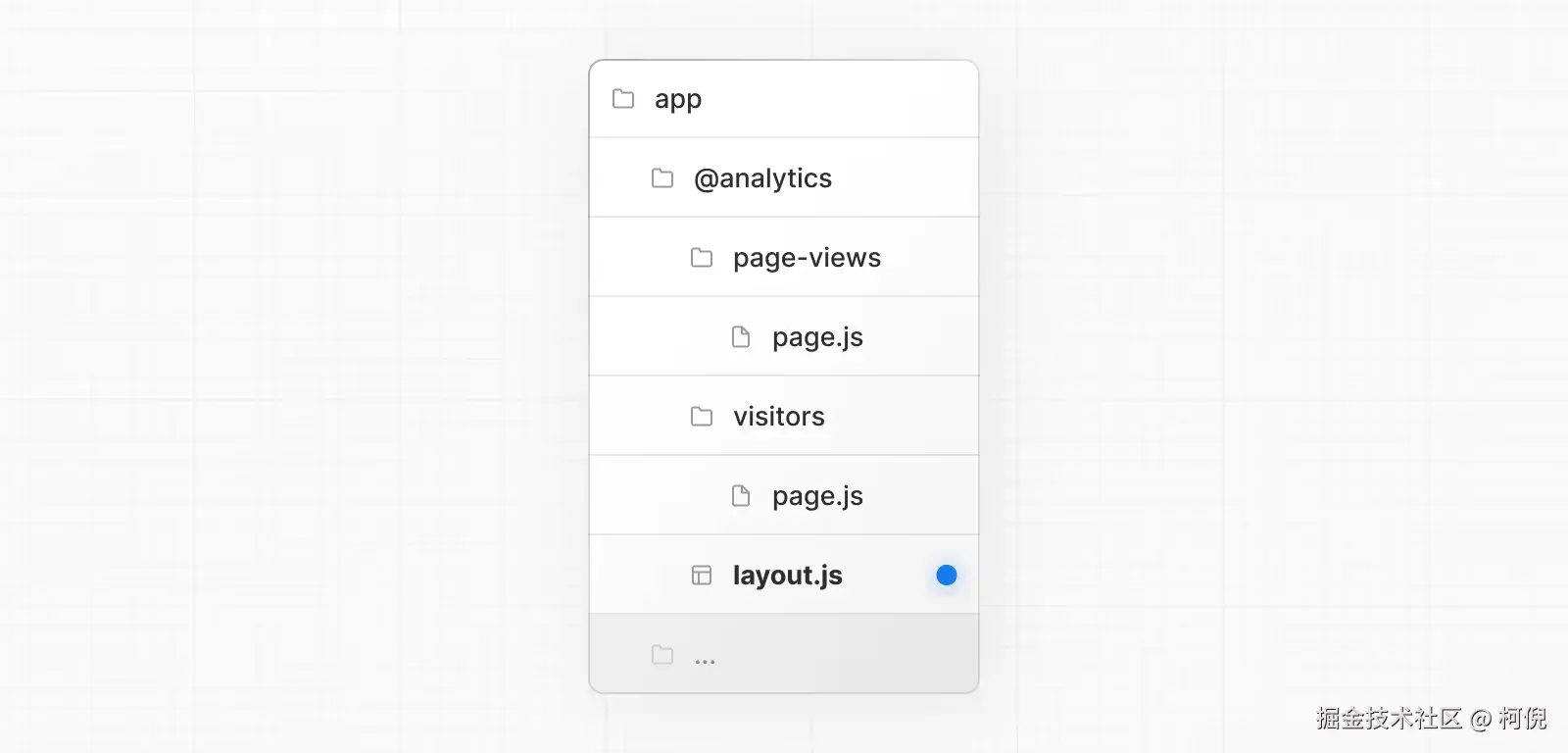Click the author name 柯倪 in the watermark
Image resolution: width=1568 pixels, height=753 pixels.
[1522, 719]
